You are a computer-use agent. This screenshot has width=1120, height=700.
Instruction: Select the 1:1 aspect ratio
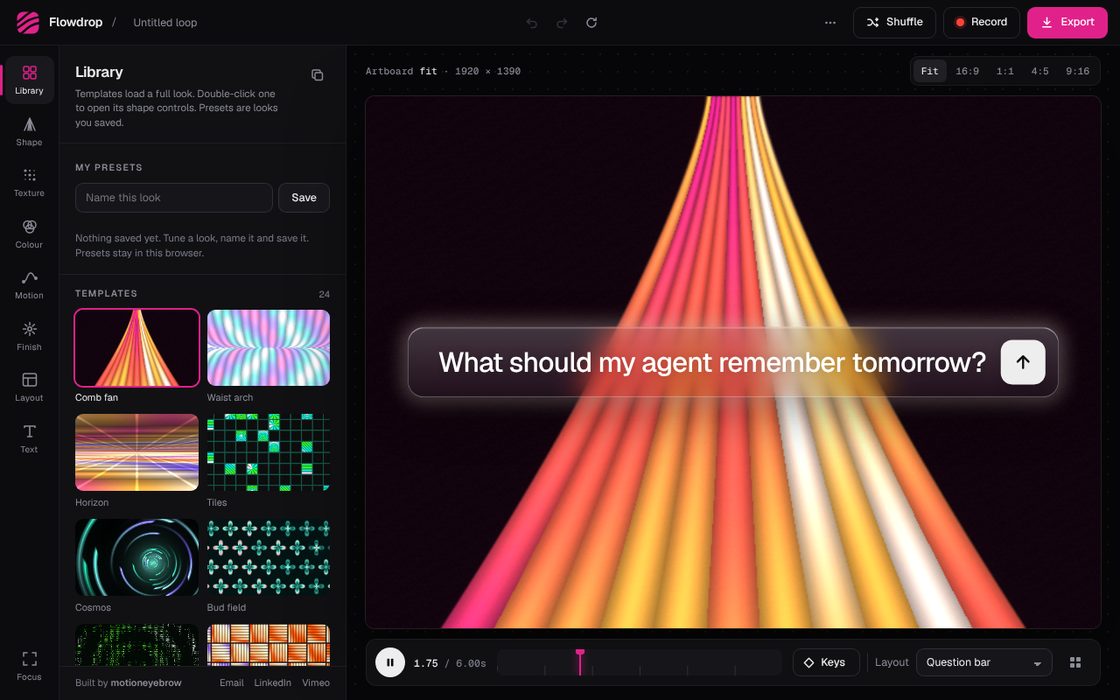[1005, 71]
